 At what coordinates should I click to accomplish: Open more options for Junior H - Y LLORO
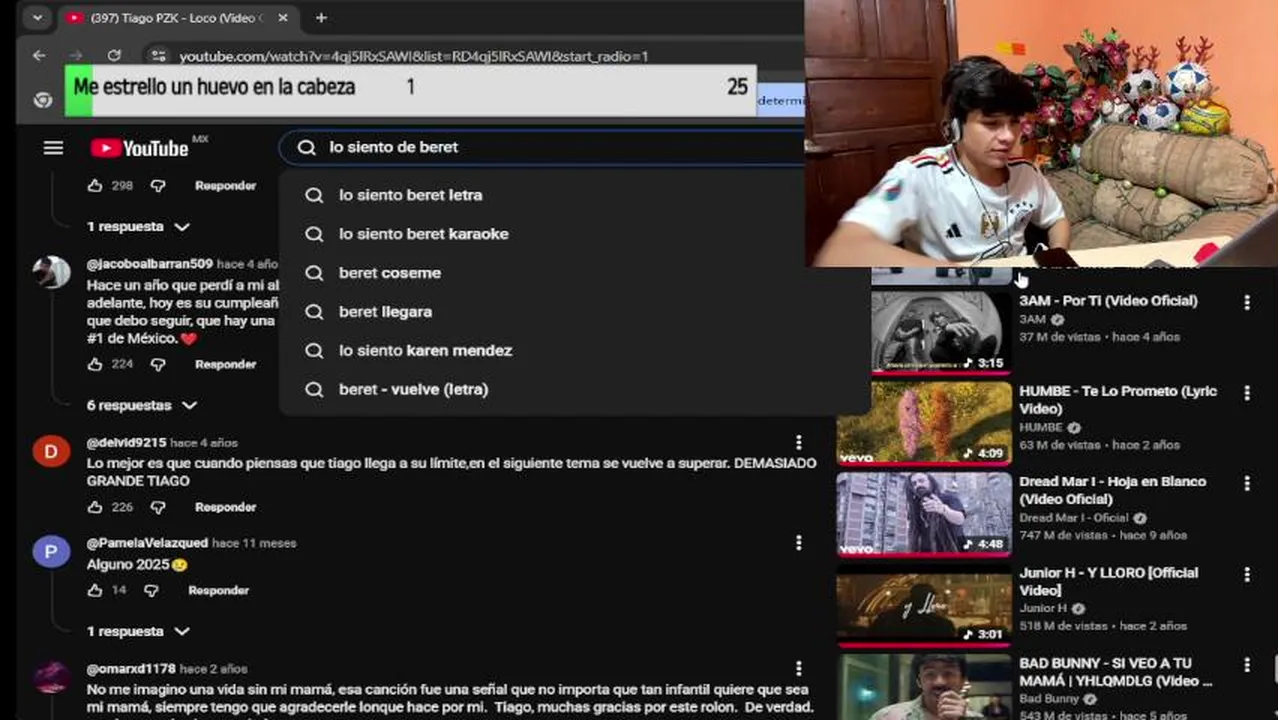pyautogui.click(x=1246, y=575)
